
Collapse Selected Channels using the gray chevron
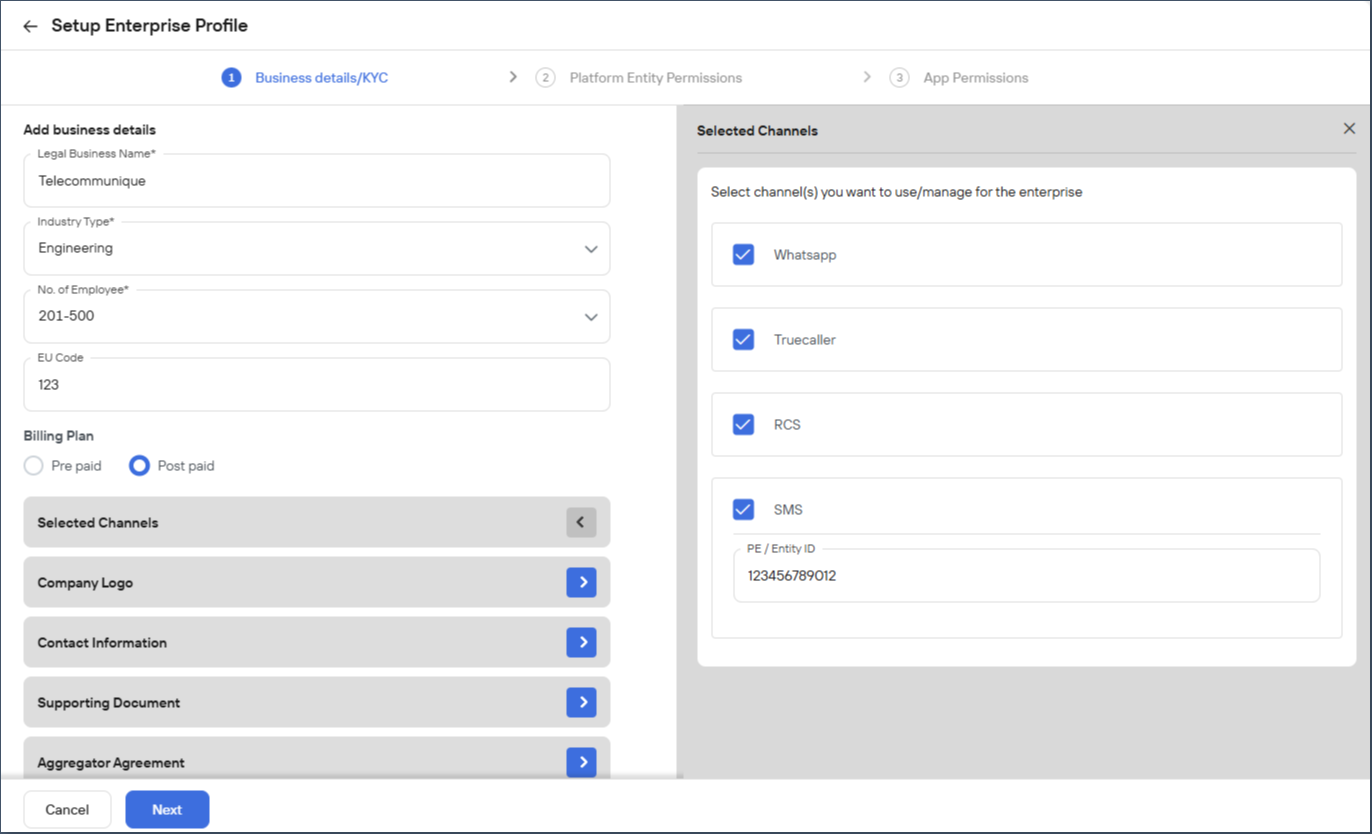coord(581,522)
